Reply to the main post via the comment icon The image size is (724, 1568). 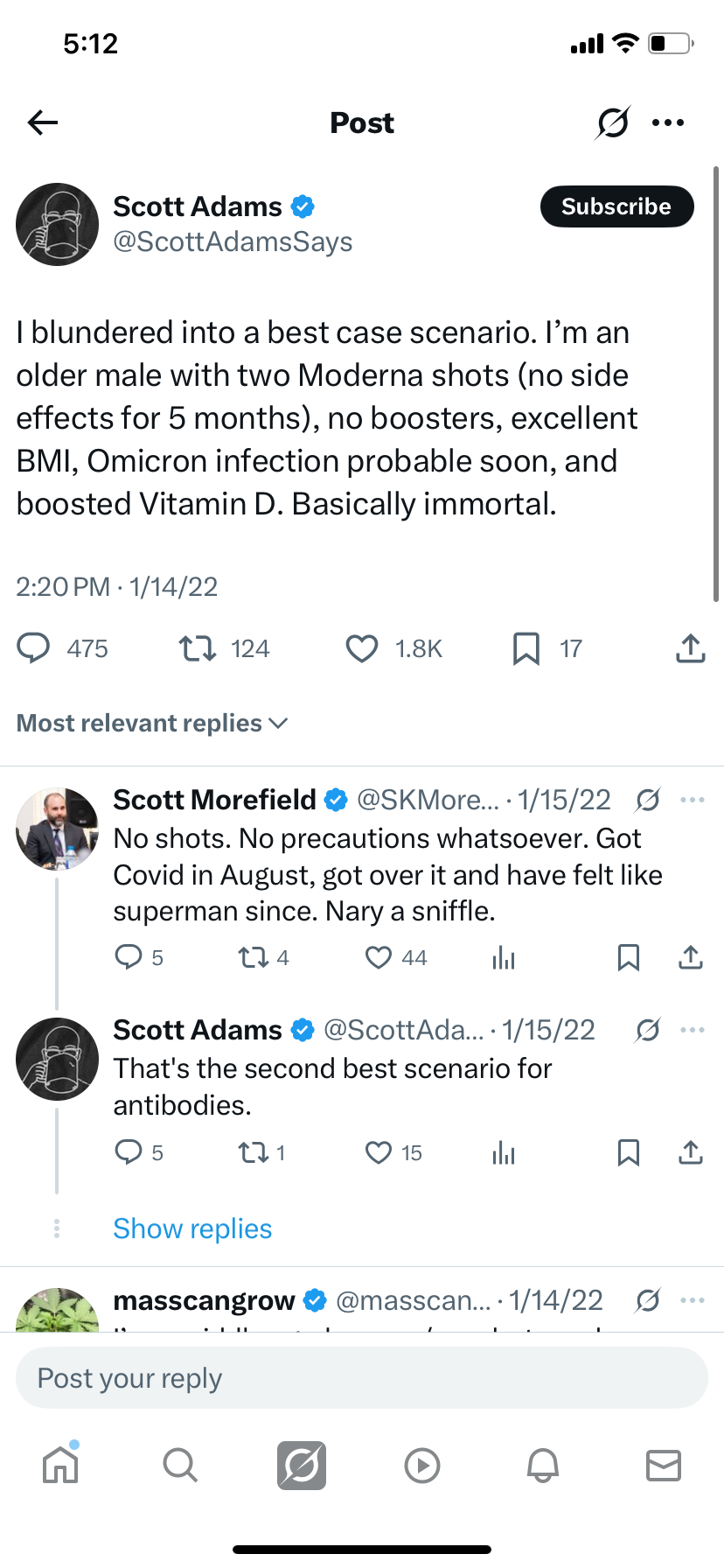pyautogui.click(x=34, y=649)
